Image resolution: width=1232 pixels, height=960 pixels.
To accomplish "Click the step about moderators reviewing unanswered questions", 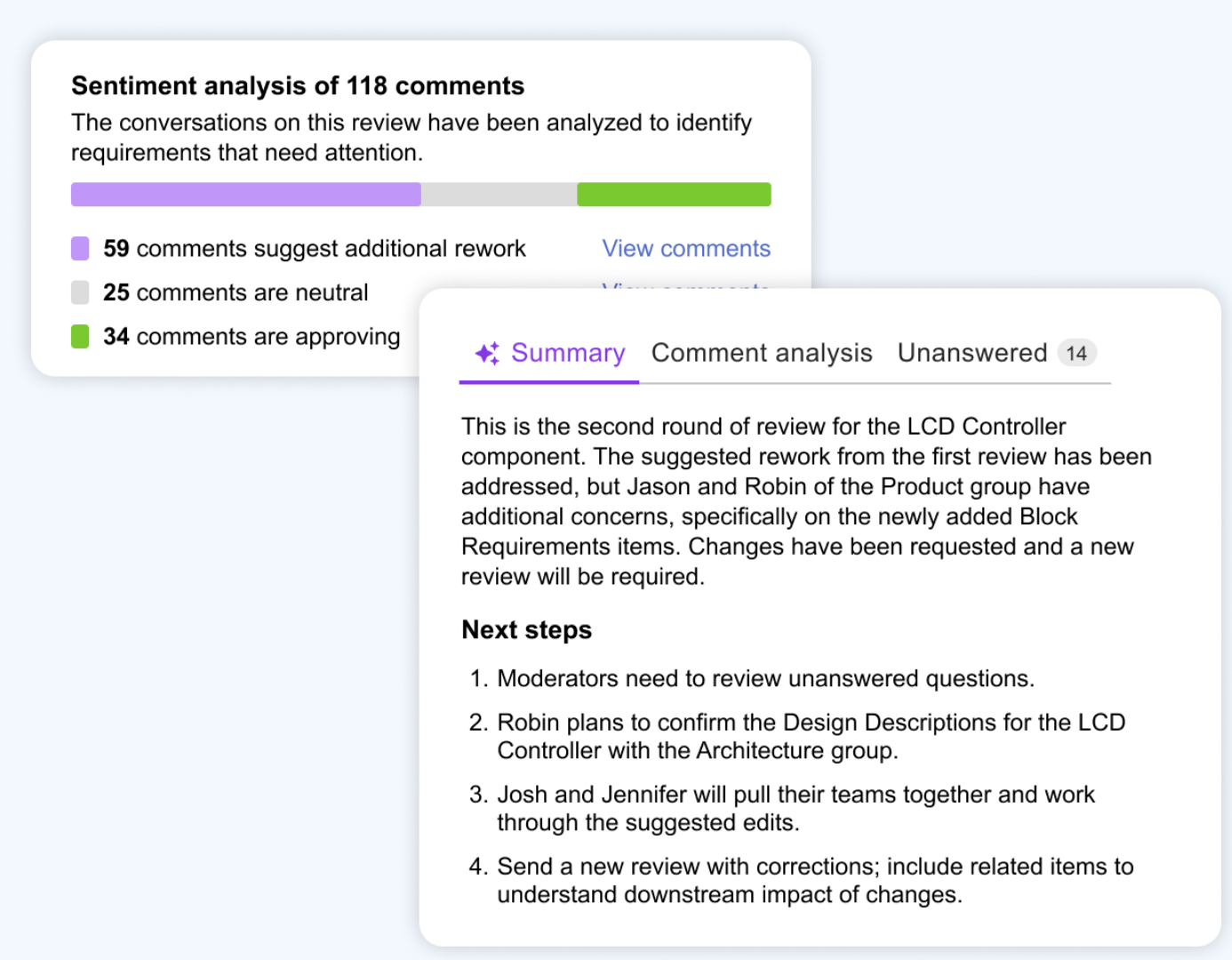I will pyautogui.click(x=764, y=679).
